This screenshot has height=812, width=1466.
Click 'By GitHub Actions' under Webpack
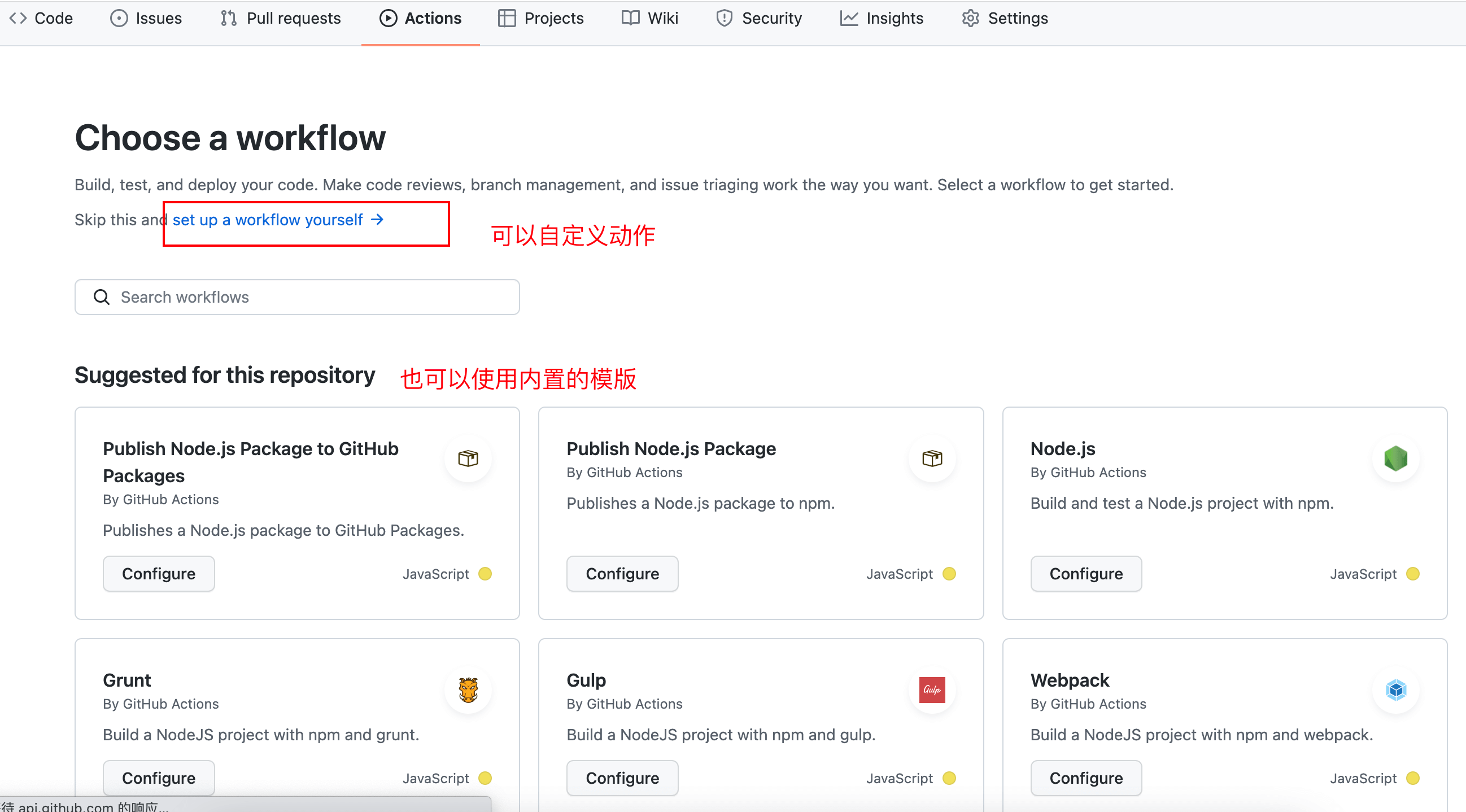click(x=1088, y=704)
